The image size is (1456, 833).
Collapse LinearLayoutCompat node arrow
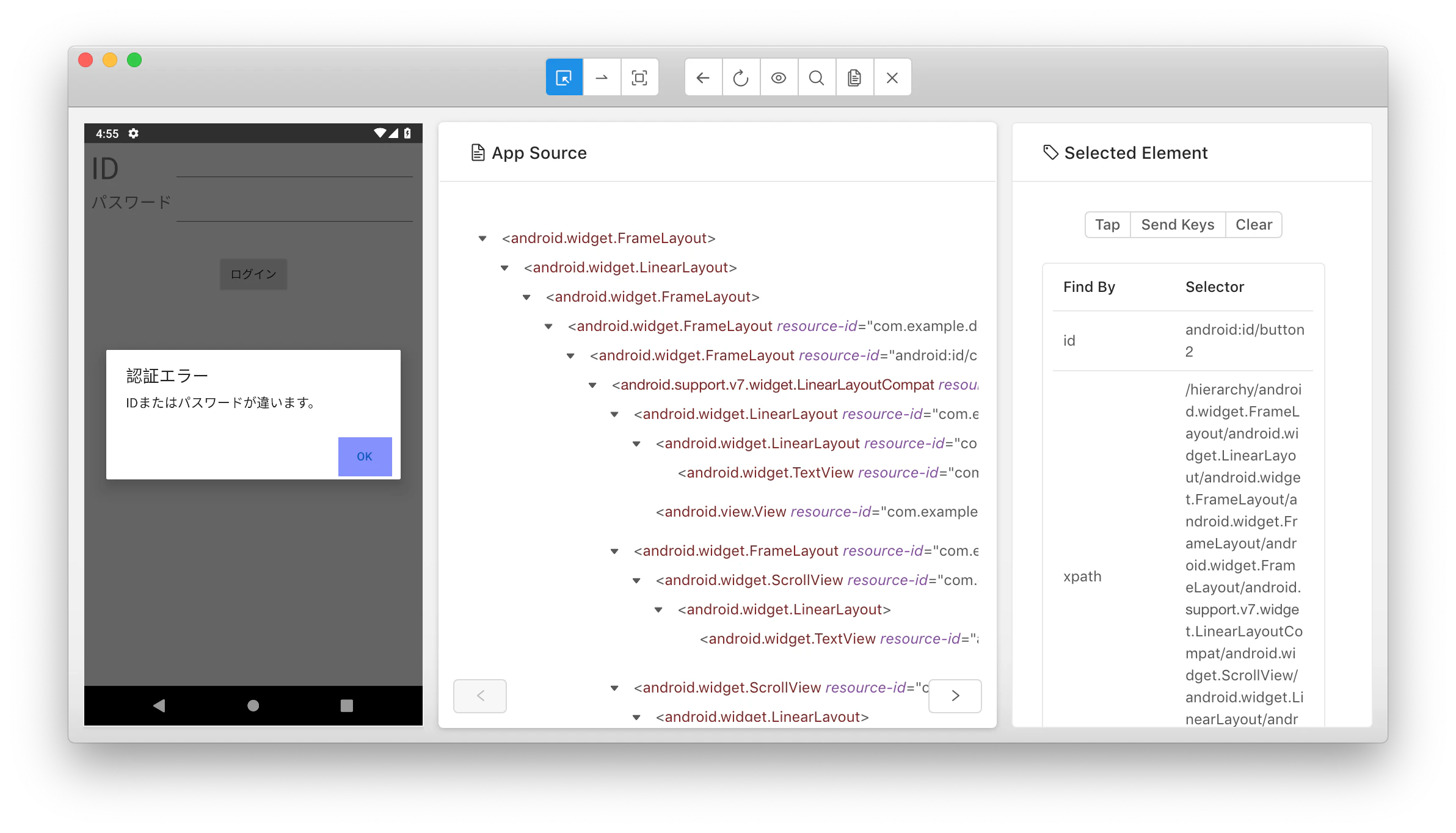(592, 385)
